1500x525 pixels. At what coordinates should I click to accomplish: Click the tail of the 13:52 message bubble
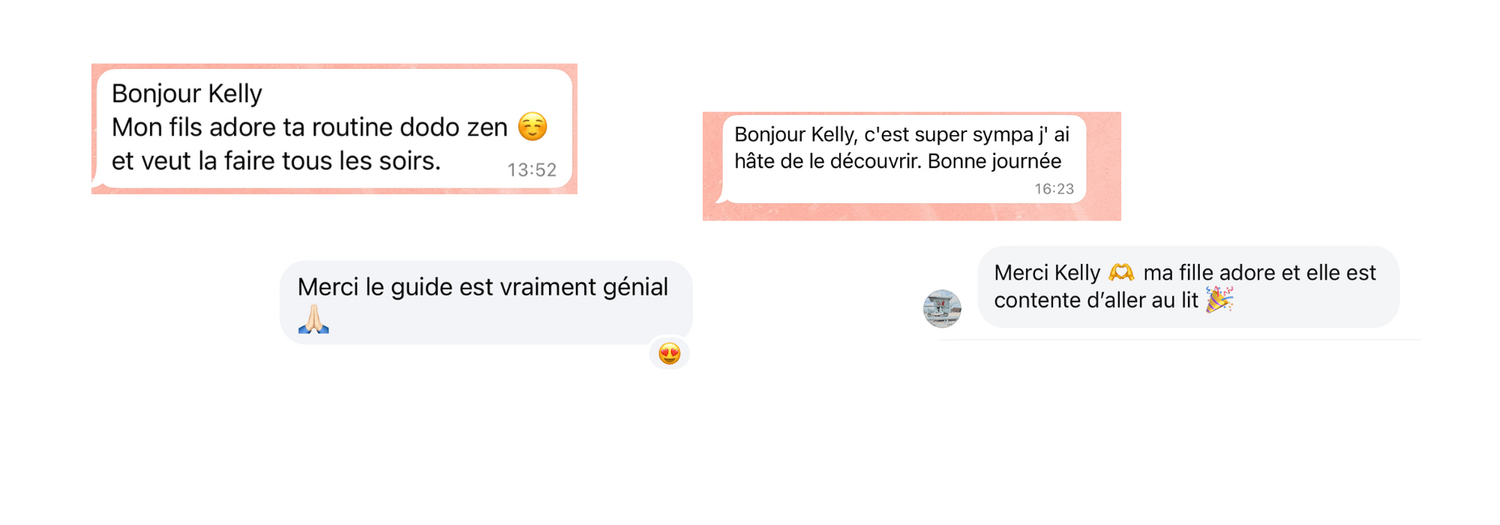98,182
